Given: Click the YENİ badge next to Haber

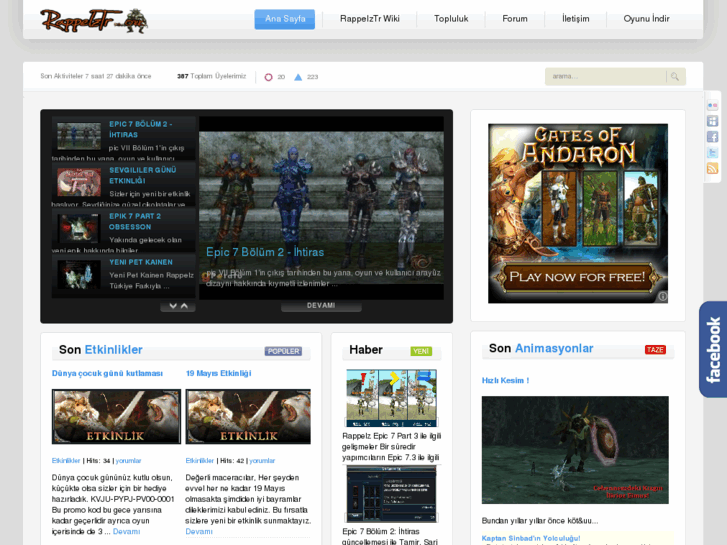Looking at the screenshot, I should pyautogui.click(x=421, y=351).
